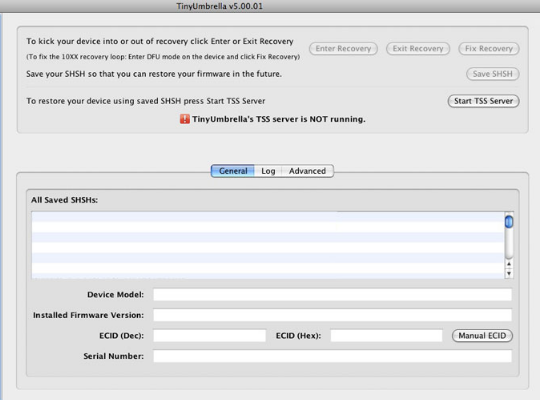Viewport: 540px width, 400px height.
Task: Click the Save SHSH button
Action: tap(492, 74)
